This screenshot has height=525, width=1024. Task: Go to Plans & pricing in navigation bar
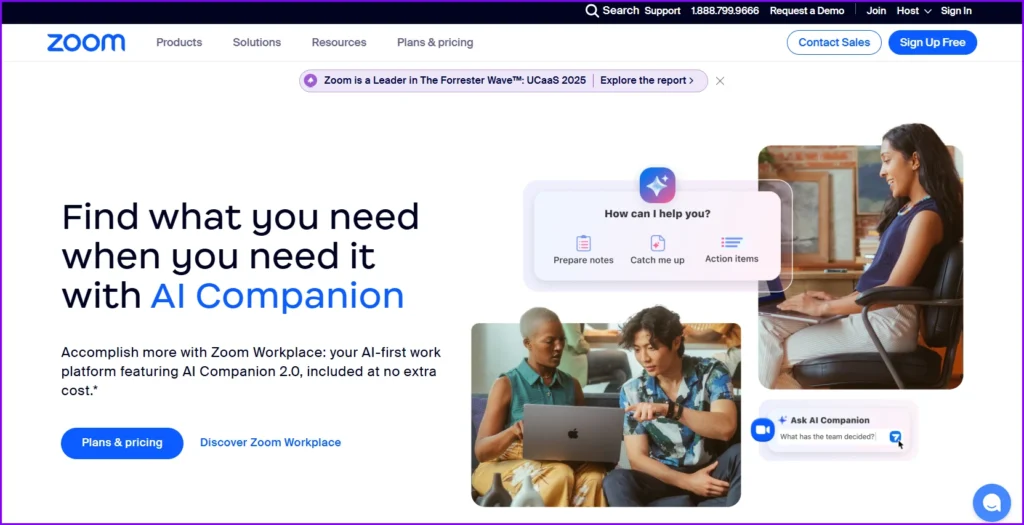435,42
